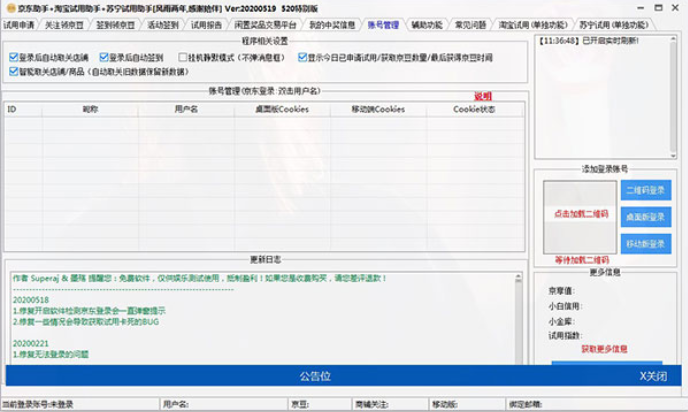Minimize the application window
Viewport: 688px width, 412px height.
point(641,8)
